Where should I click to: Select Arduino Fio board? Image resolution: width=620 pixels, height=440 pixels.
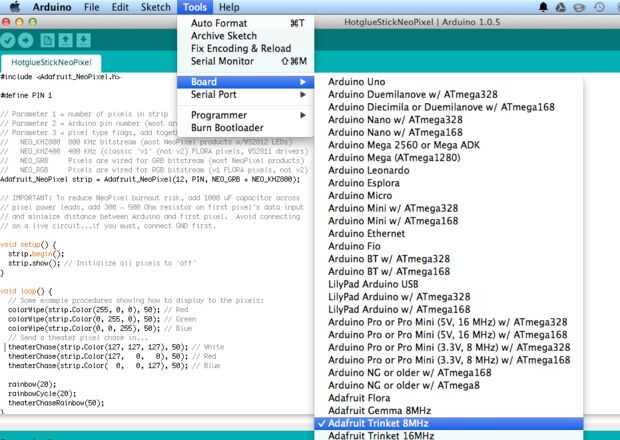click(x=449, y=246)
